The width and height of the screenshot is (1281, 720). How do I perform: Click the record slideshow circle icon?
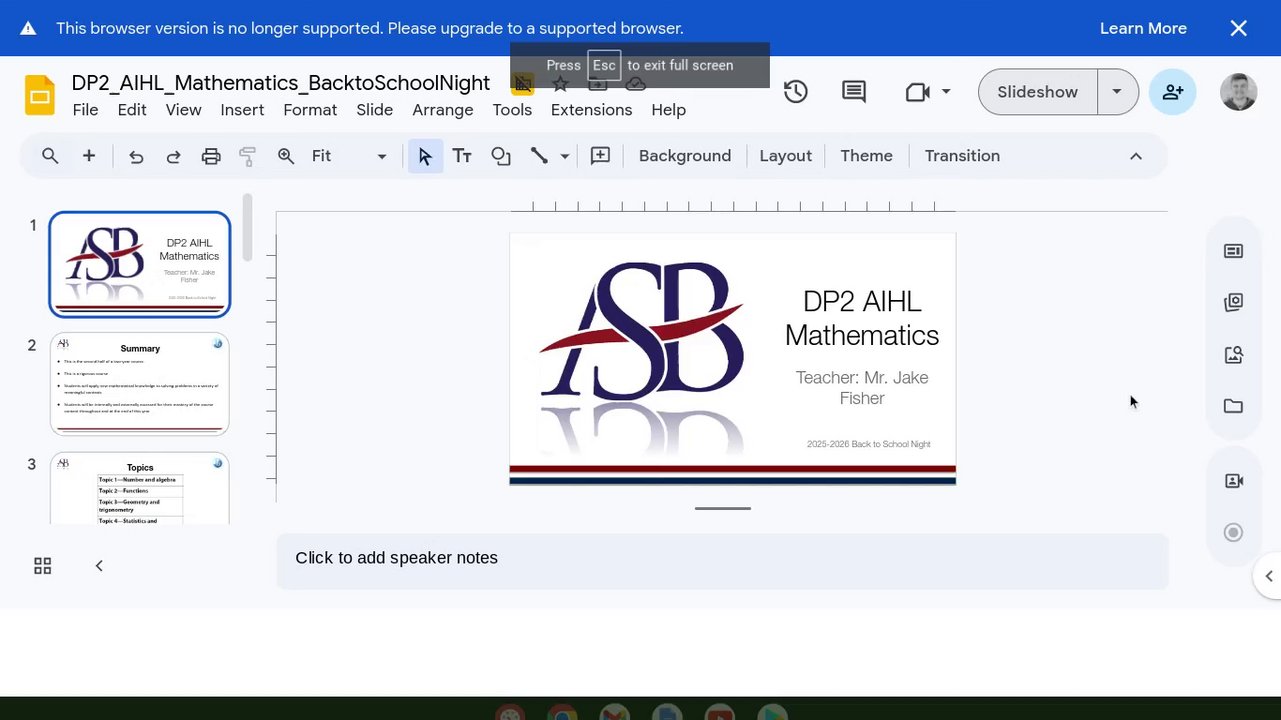coord(1233,532)
